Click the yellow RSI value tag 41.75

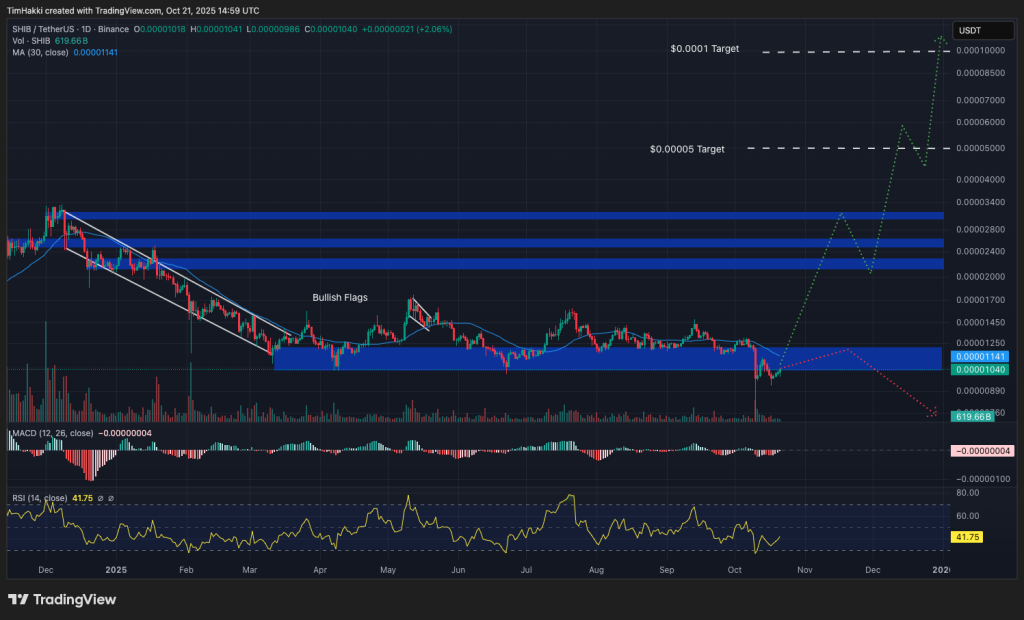966,537
